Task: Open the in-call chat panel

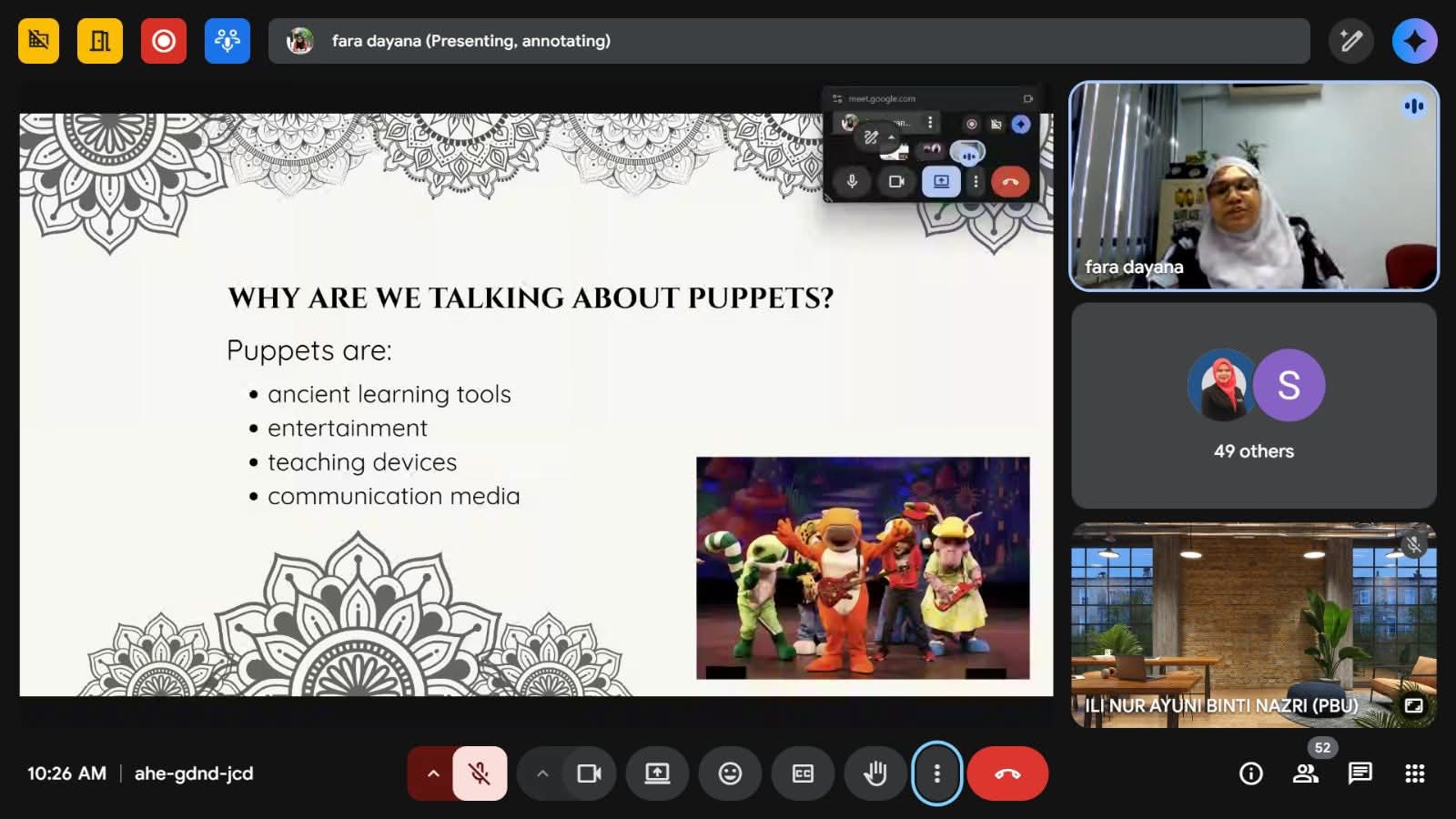Action: [x=1360, y=773]
